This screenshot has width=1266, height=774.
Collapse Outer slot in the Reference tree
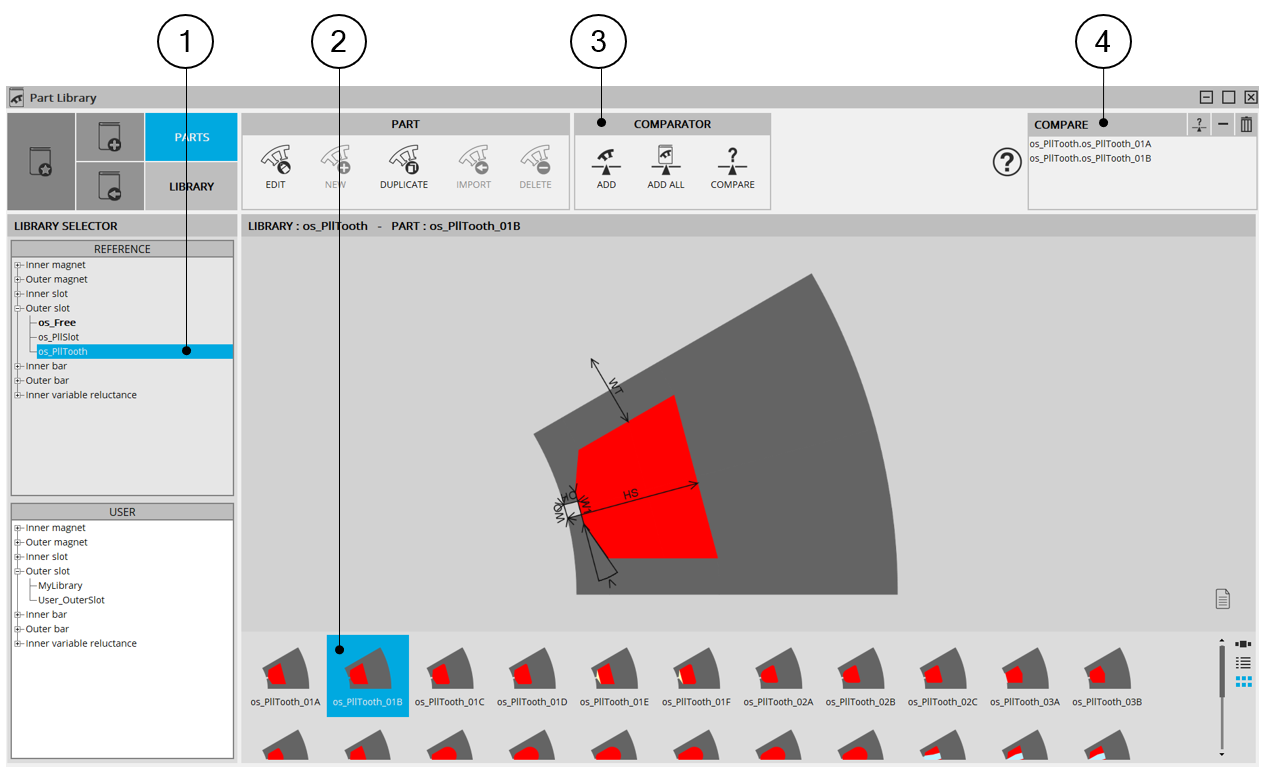click(x=18, y=309)
